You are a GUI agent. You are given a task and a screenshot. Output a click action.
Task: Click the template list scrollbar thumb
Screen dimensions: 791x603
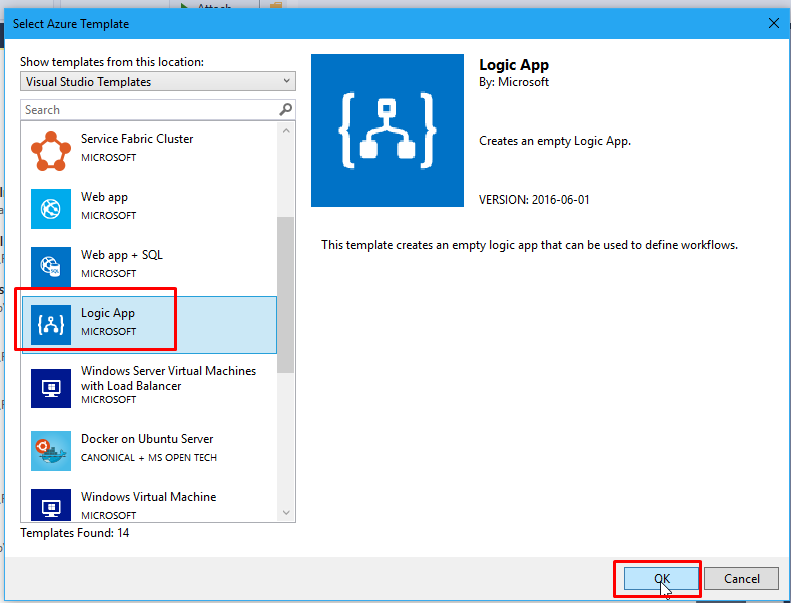286,295
